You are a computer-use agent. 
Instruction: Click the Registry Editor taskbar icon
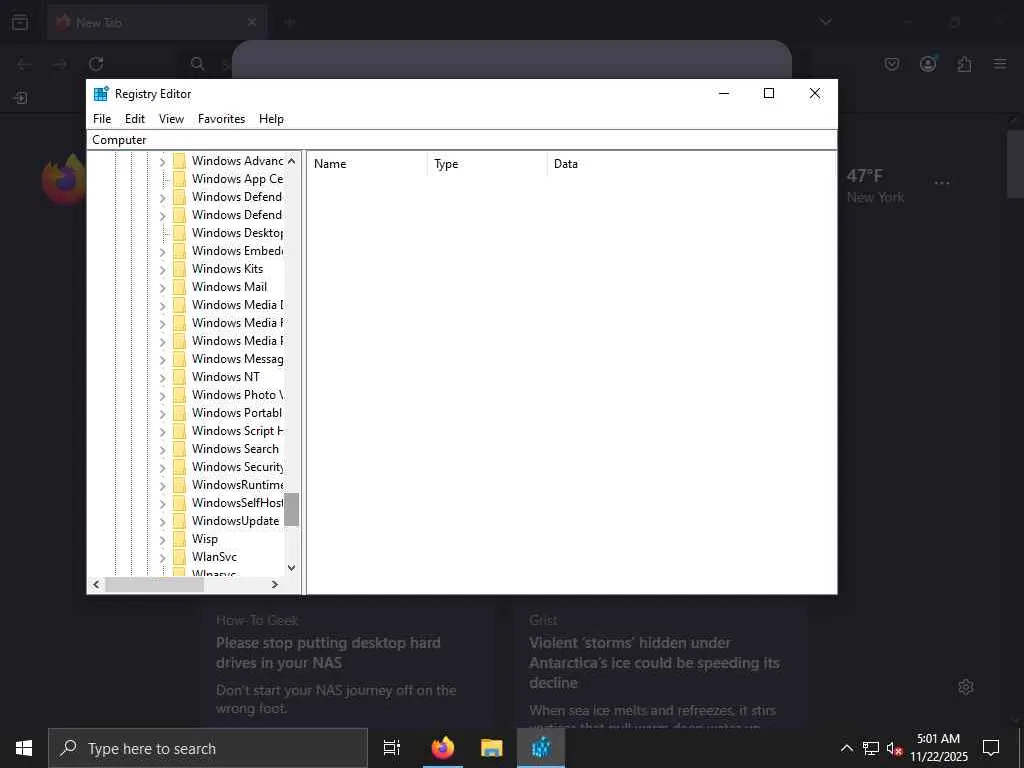pyautogui.click(x=541, y=748)
